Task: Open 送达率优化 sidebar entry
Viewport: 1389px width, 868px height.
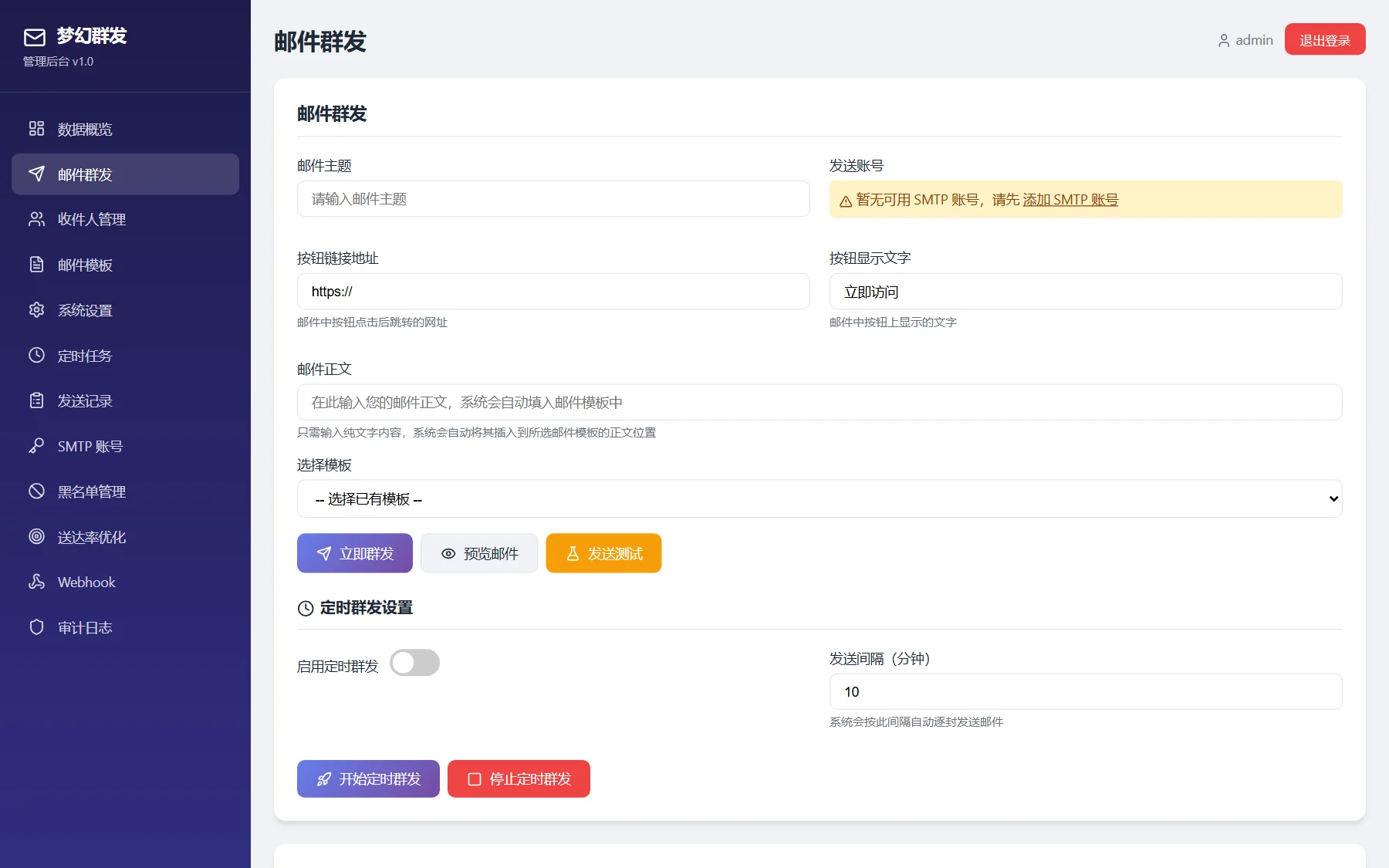Action: [x=125, y=536]
